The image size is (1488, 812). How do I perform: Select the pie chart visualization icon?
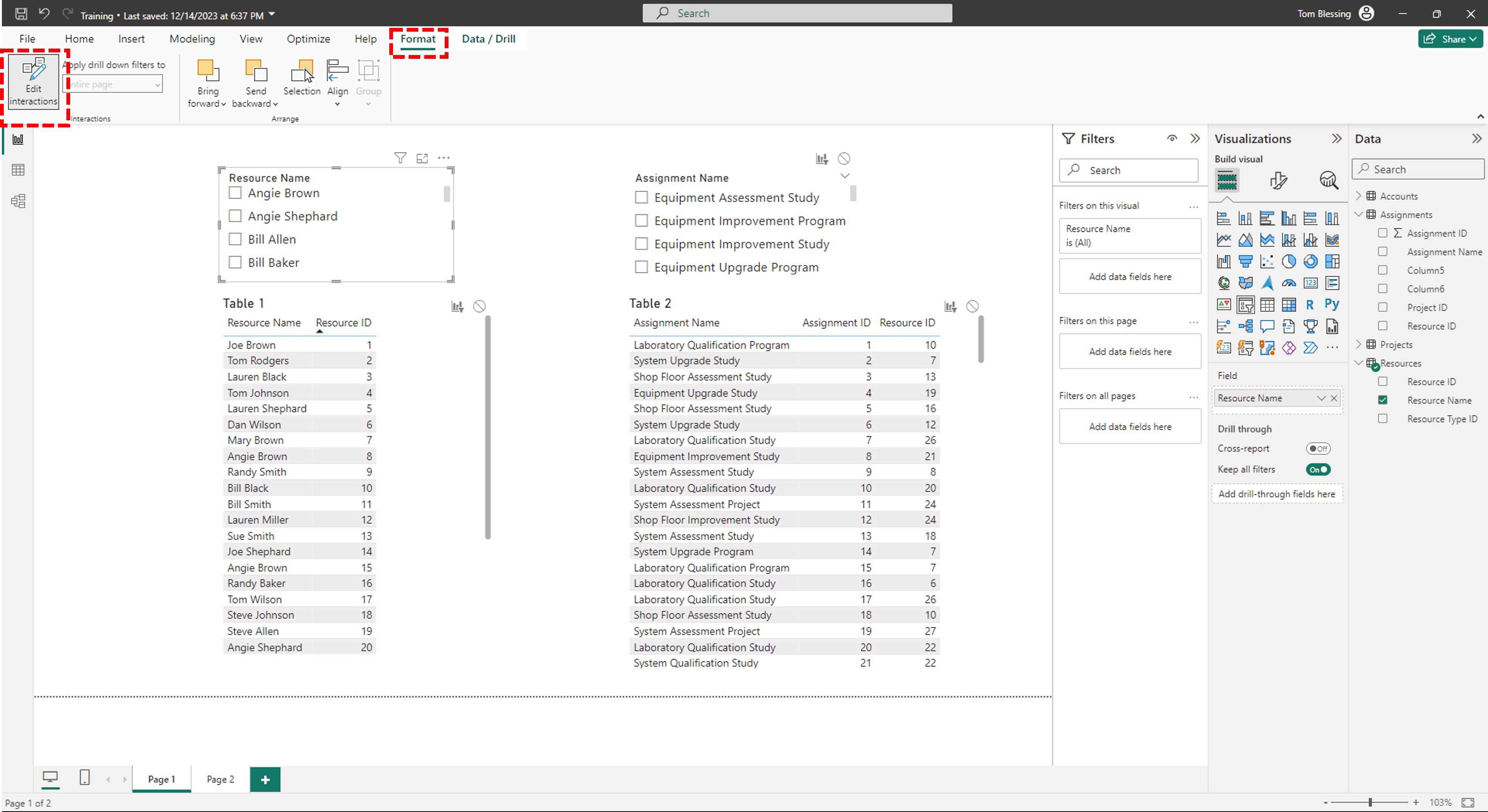coord(1289,262)
